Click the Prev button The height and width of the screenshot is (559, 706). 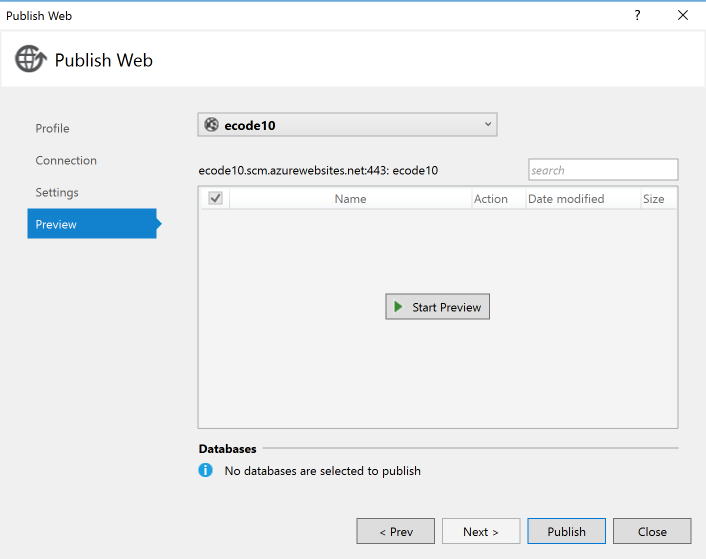click(396, 531)
